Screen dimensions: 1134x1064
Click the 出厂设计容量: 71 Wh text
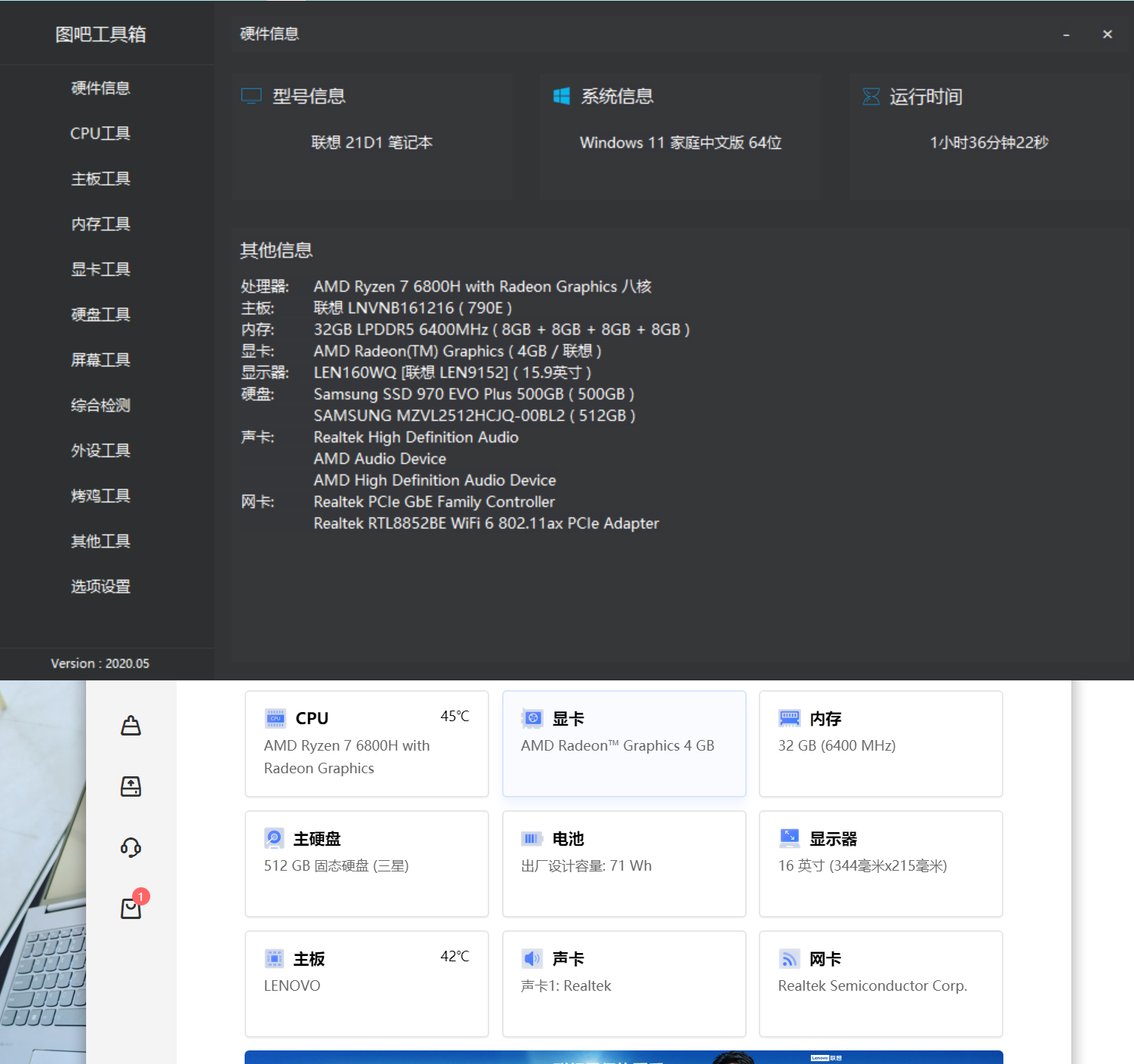click(587, 866)
